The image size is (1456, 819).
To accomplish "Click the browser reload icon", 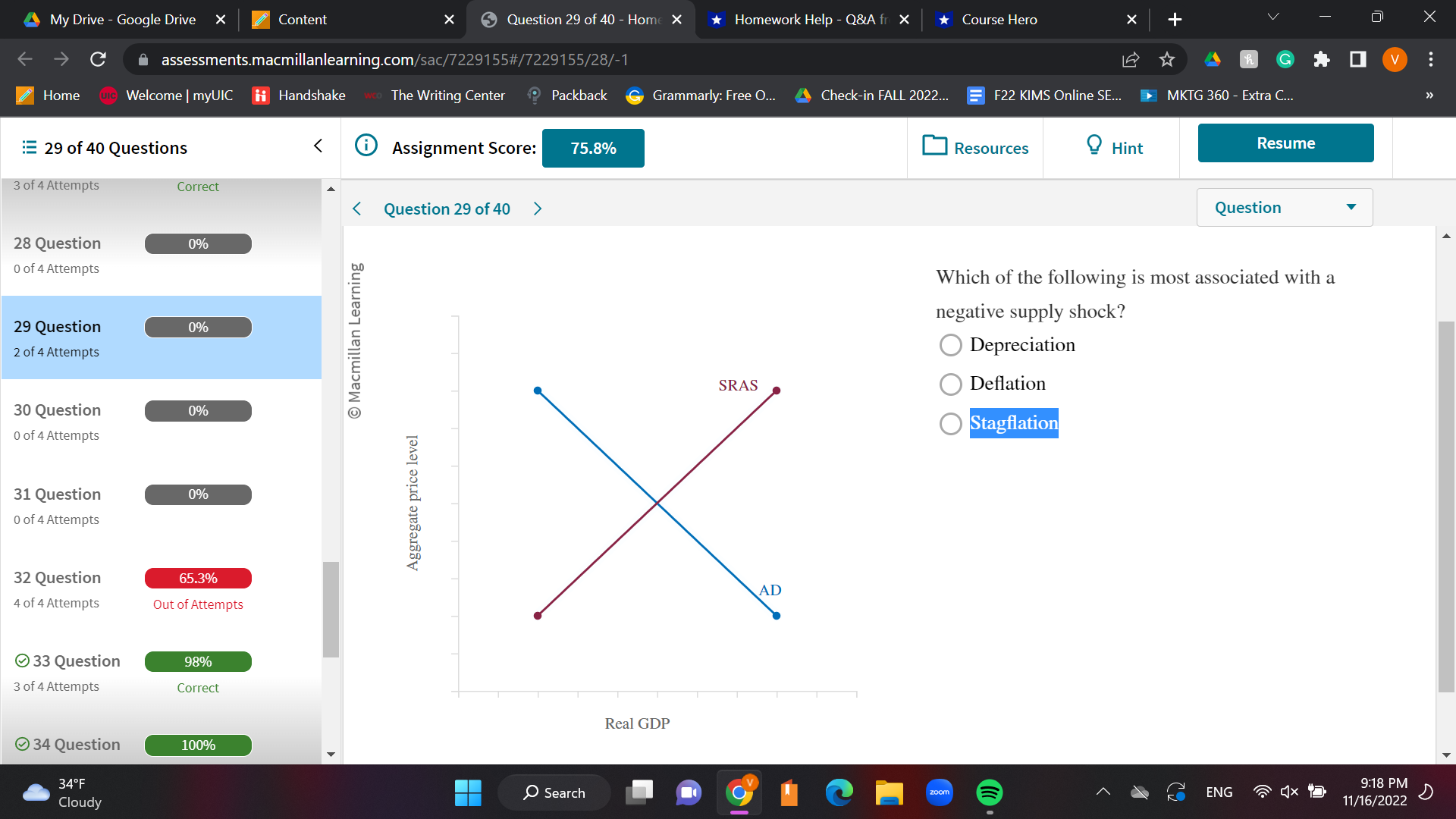I will tap(98, 59).
